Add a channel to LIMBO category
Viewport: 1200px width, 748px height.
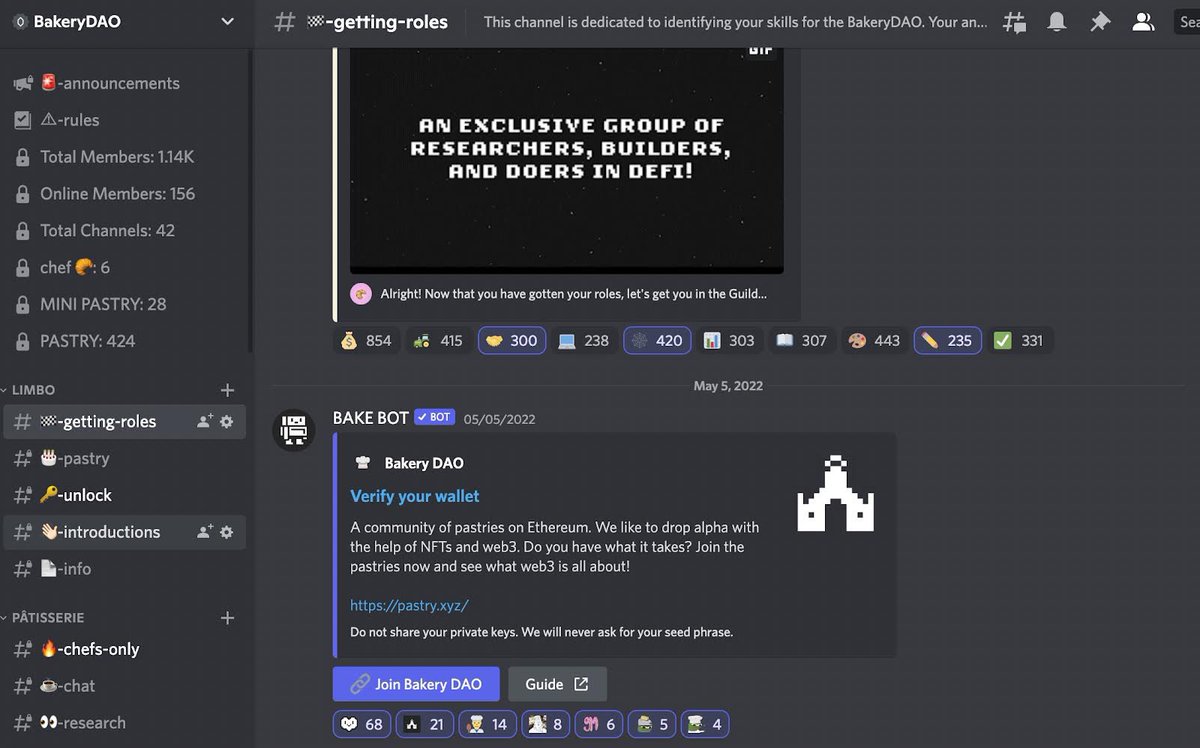[x=227, y=390]
